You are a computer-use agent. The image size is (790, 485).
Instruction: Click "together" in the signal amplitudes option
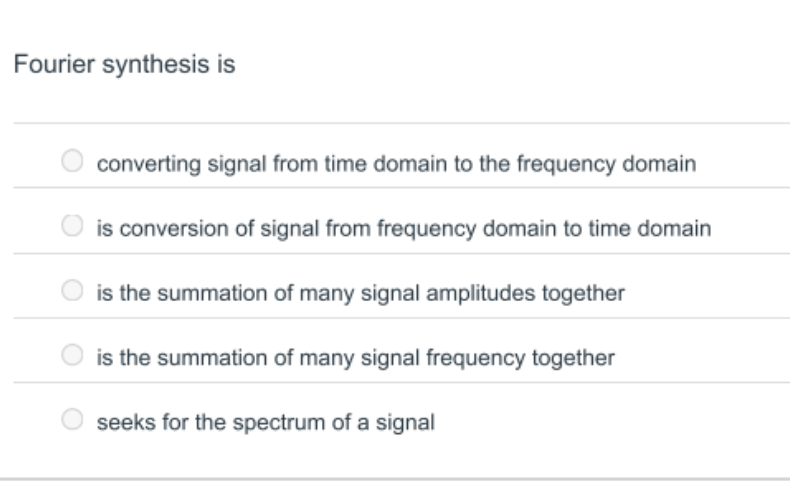pos(583,293)
